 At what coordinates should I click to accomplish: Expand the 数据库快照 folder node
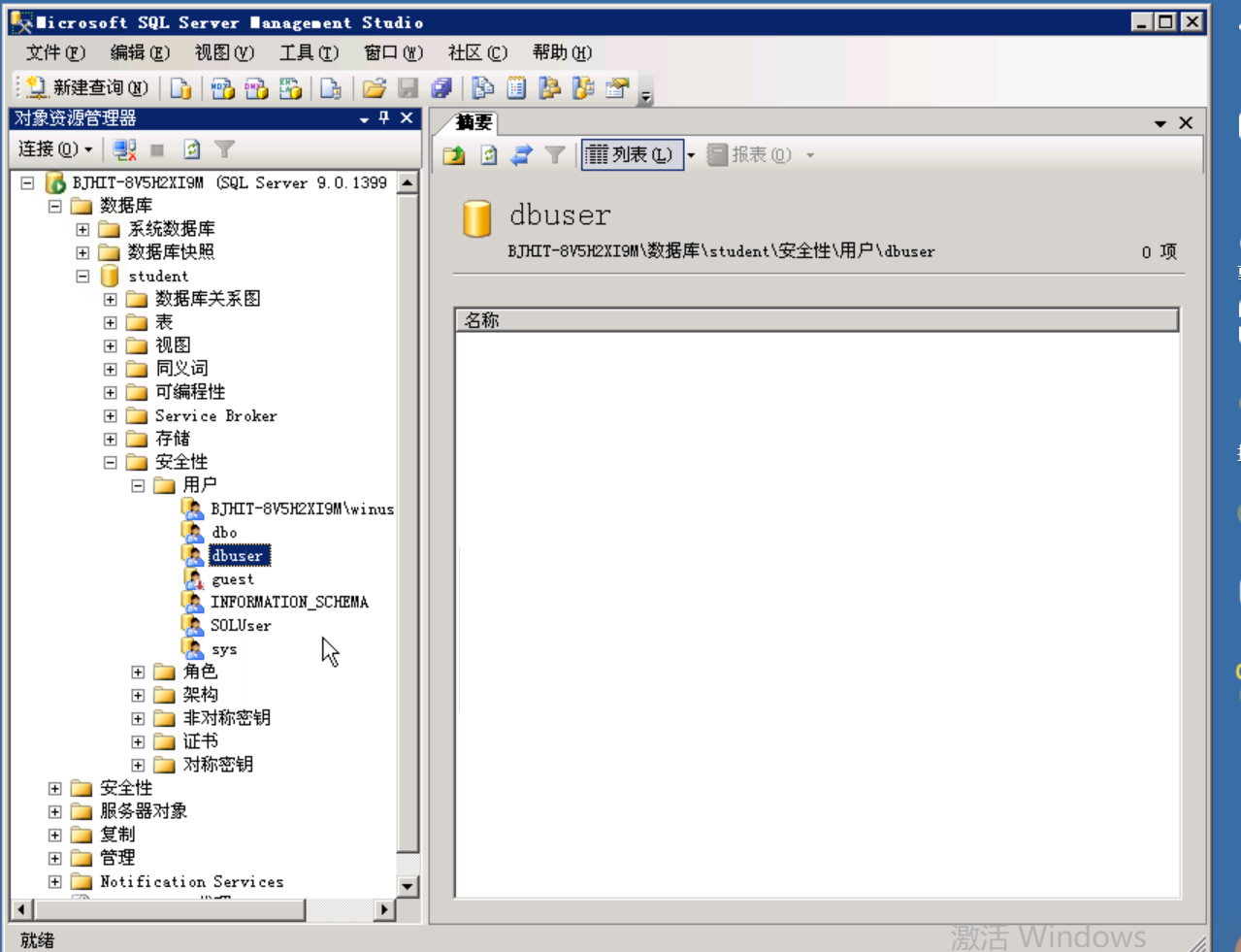(x=82, y=253)
